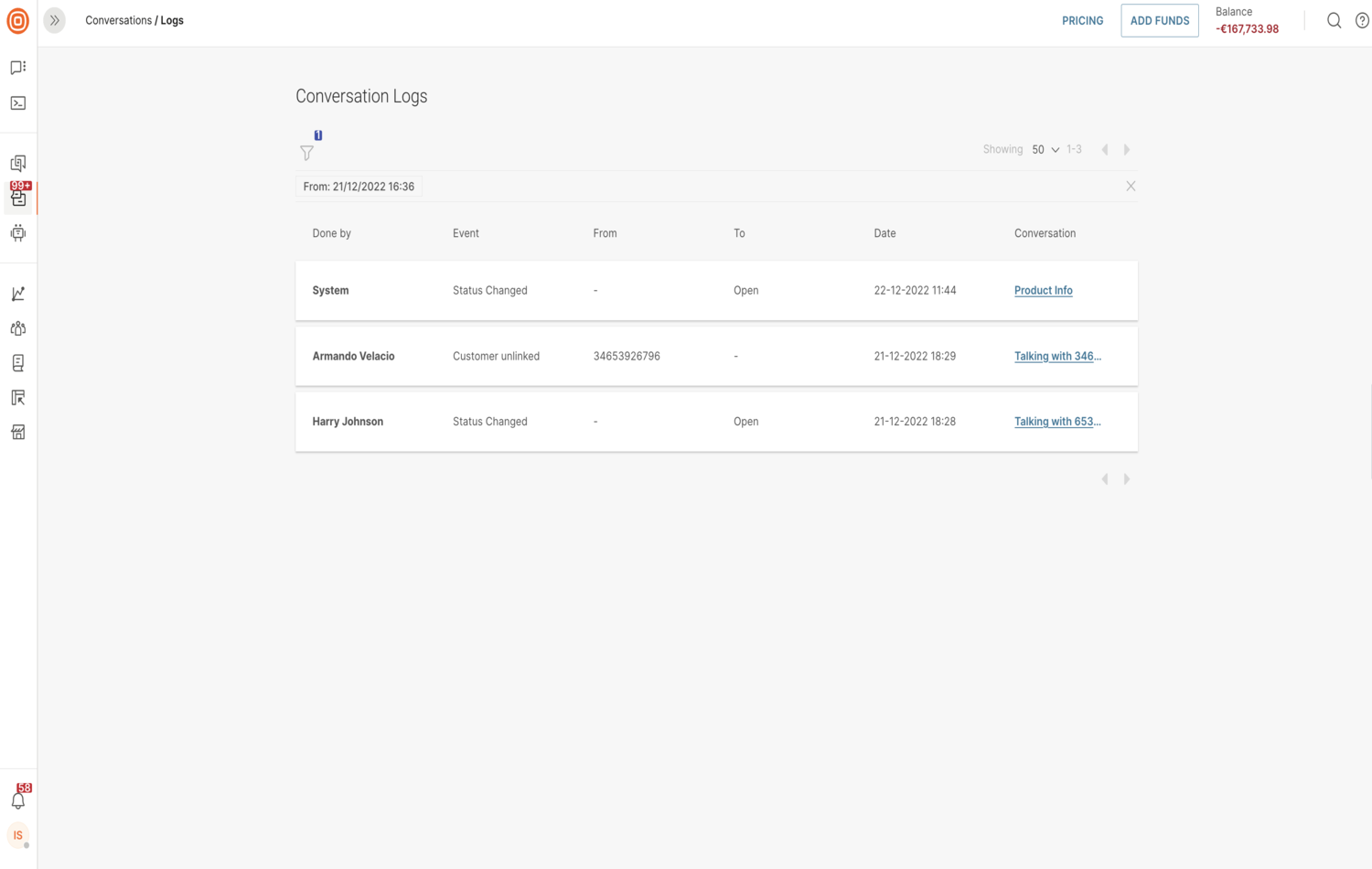
Task: Click the Add Funds button
Action: (x=1159, y=21)
